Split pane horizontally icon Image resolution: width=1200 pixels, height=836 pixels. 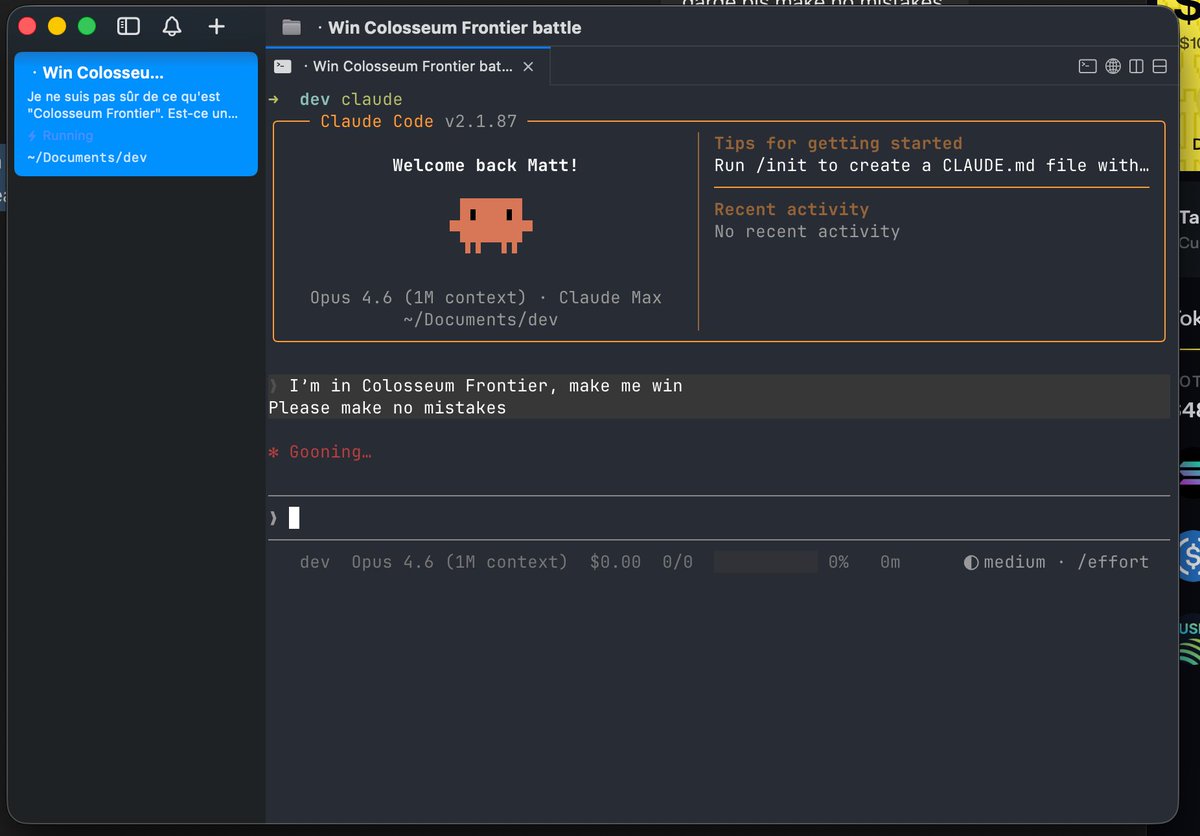tap(1160, 67)
